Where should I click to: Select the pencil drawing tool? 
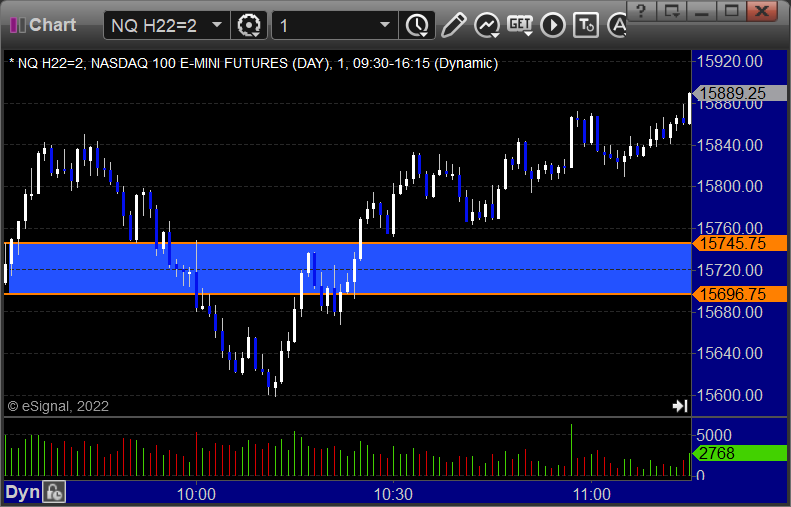(453, 25)
